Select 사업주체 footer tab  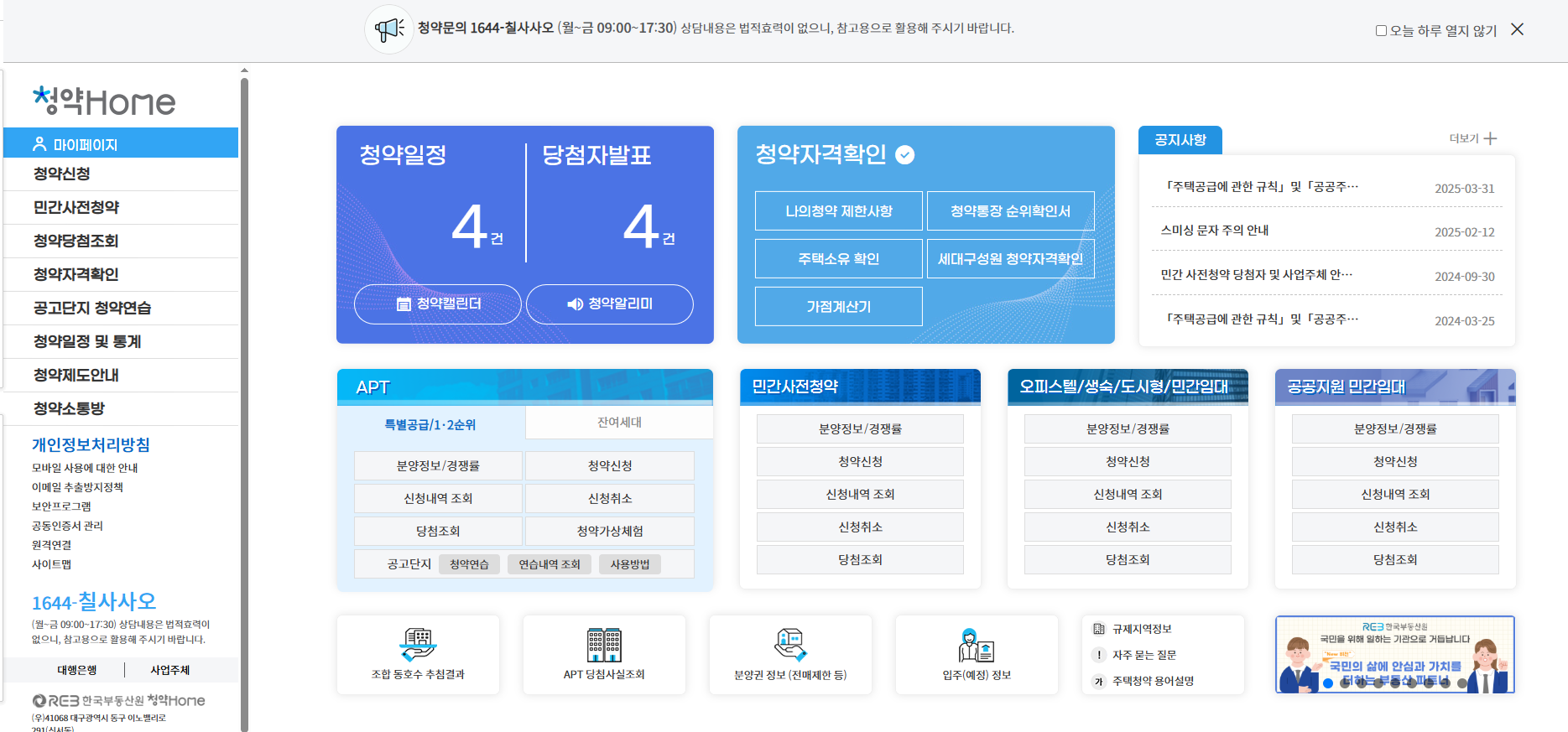(x=170, y=670)
